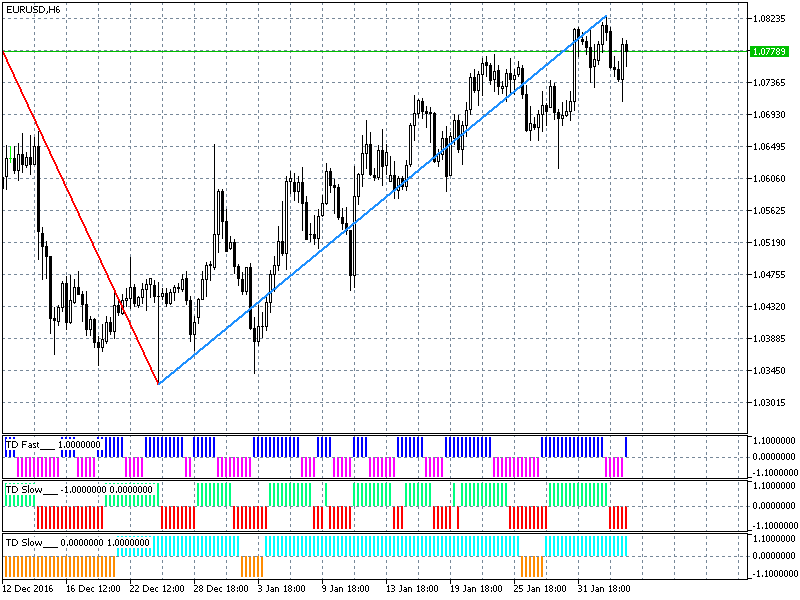Click -1.1000000 on the TD Fast scale

pyautogui.click(x=774, y=472)
